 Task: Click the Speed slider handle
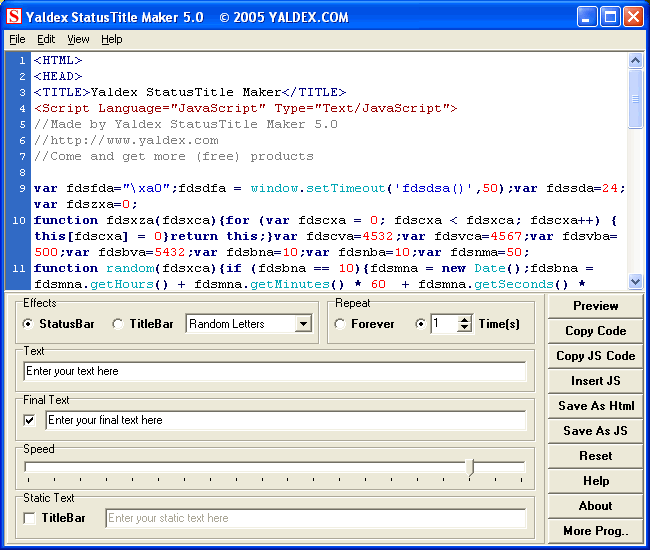point(471,467)
